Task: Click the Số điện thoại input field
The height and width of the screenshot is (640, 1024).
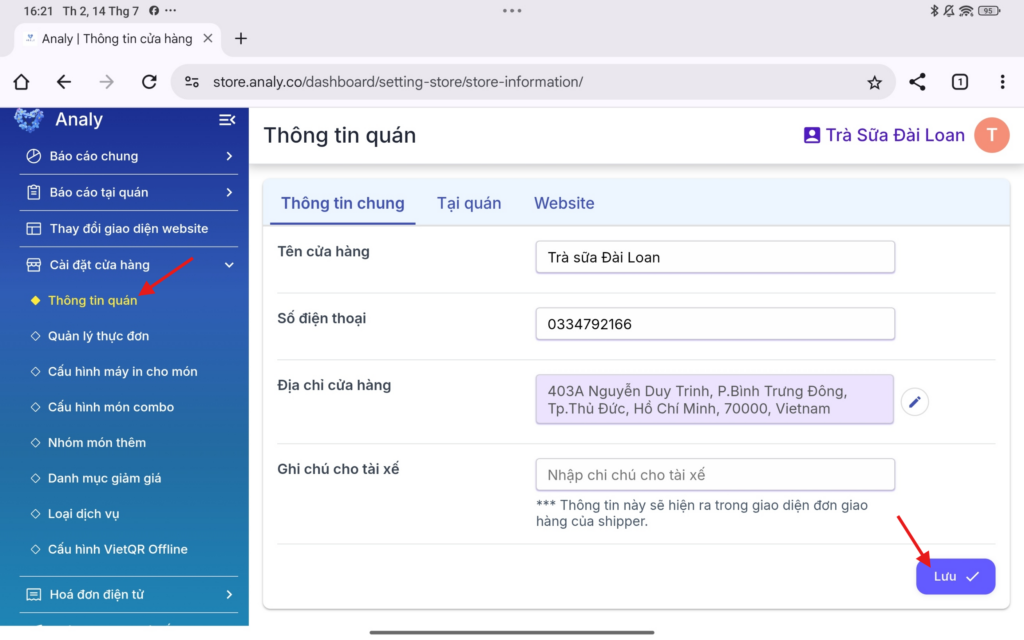Action: (715, 324)
